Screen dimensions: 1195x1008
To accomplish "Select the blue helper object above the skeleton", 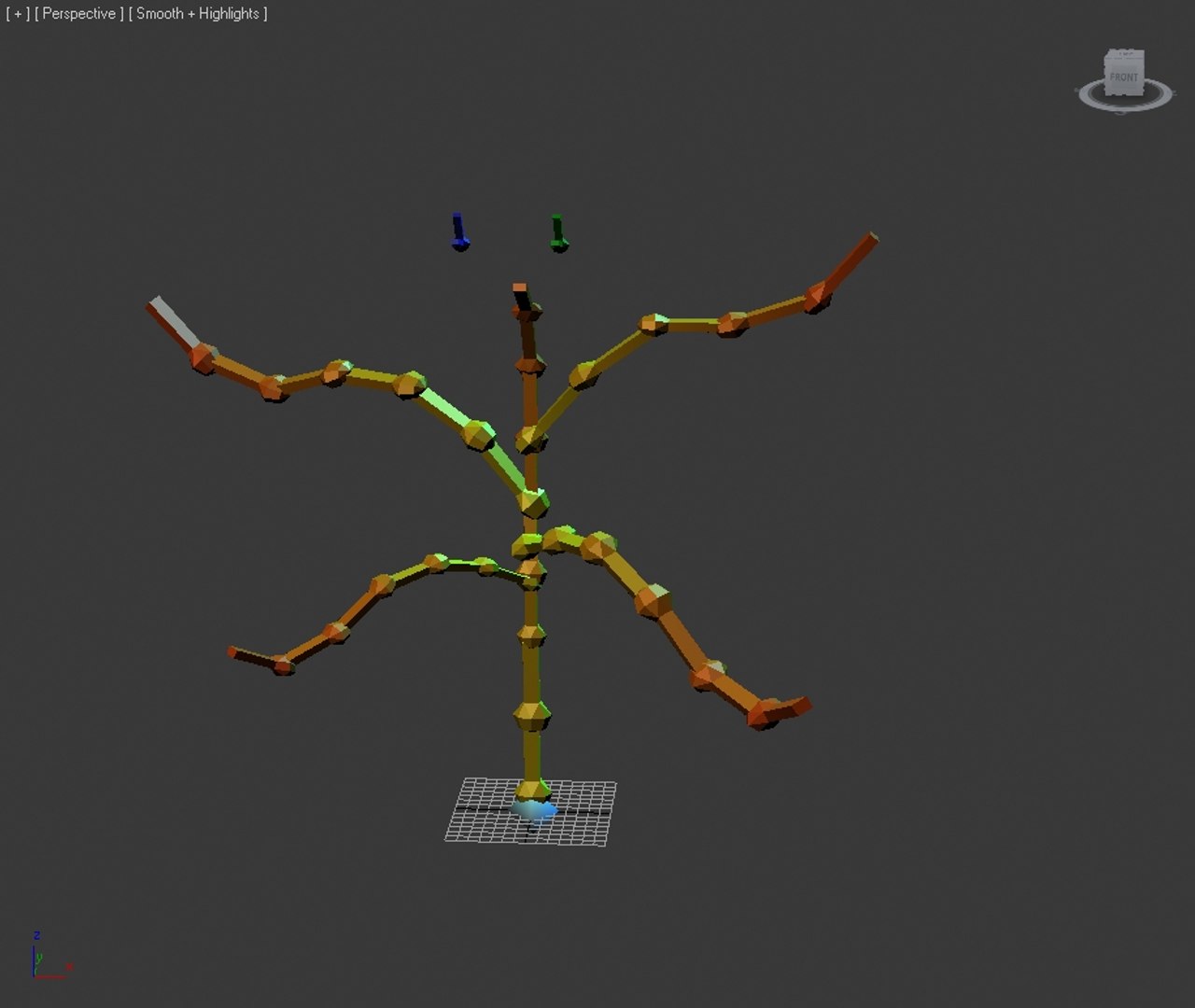I will 459,231.
